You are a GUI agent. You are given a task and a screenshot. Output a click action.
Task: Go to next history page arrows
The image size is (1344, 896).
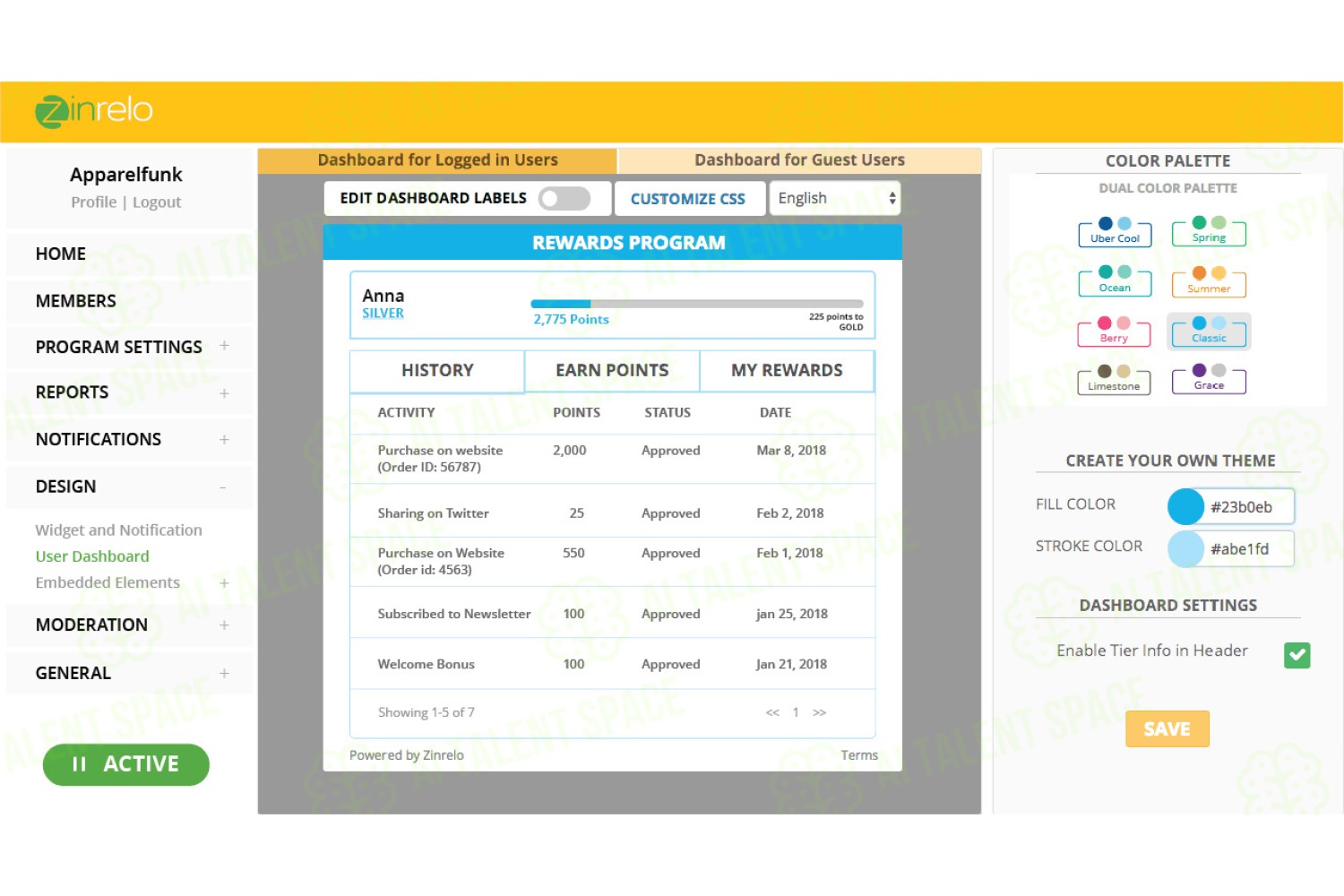(819, 712)
